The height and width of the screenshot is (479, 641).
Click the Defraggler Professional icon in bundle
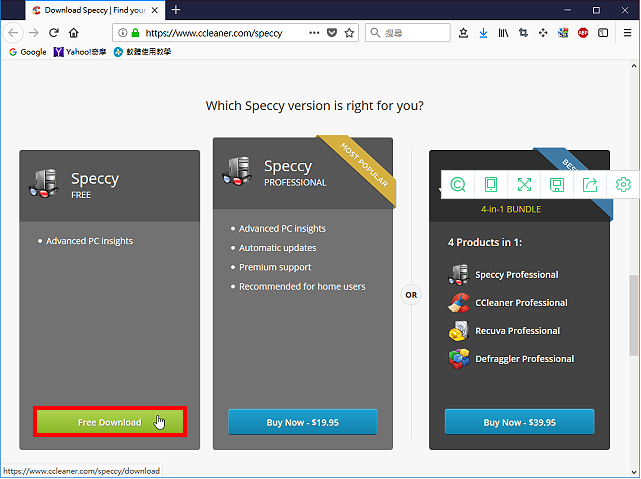click(x=459, y=359)
